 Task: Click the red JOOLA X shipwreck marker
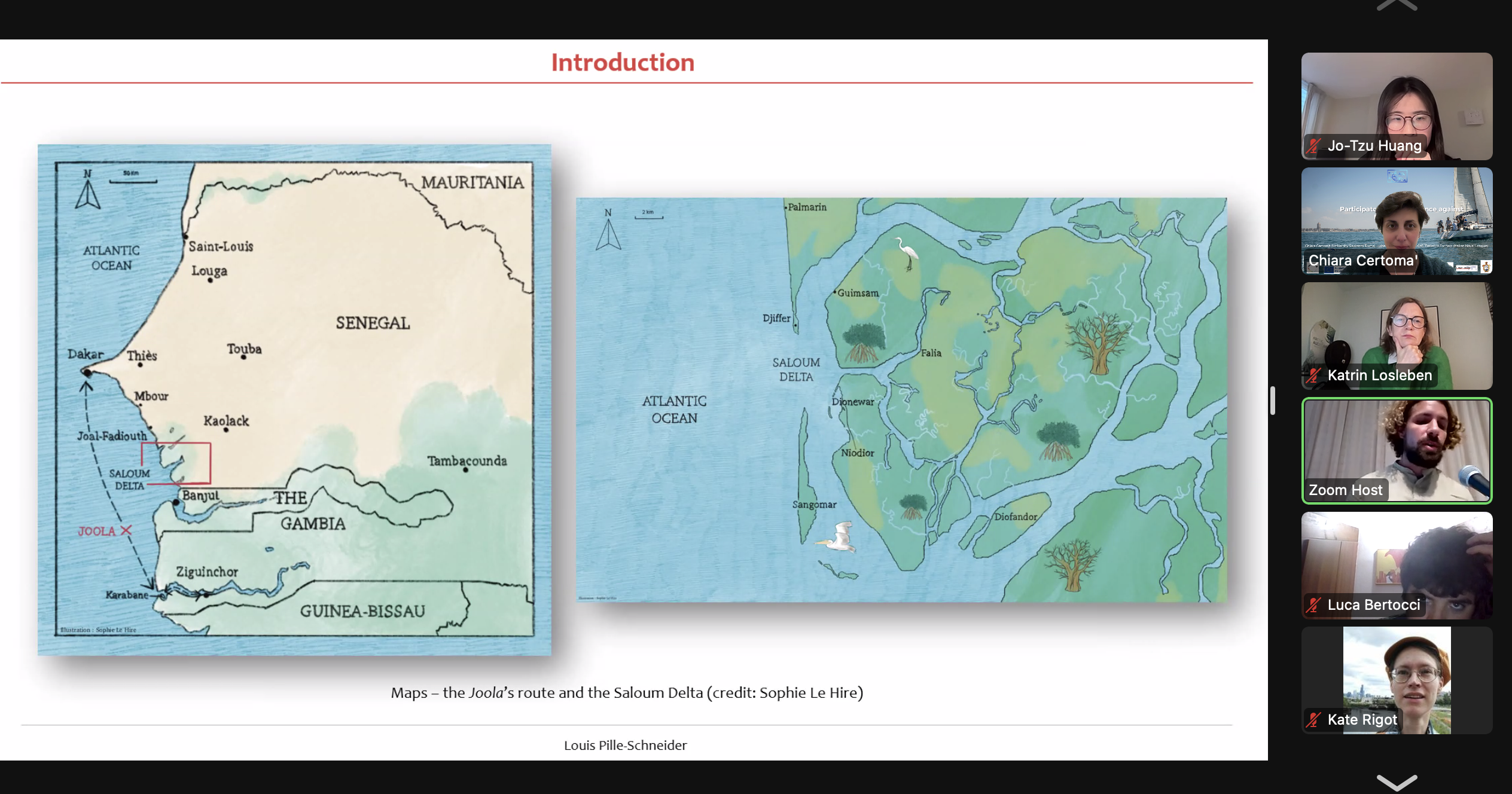(126, 530)
